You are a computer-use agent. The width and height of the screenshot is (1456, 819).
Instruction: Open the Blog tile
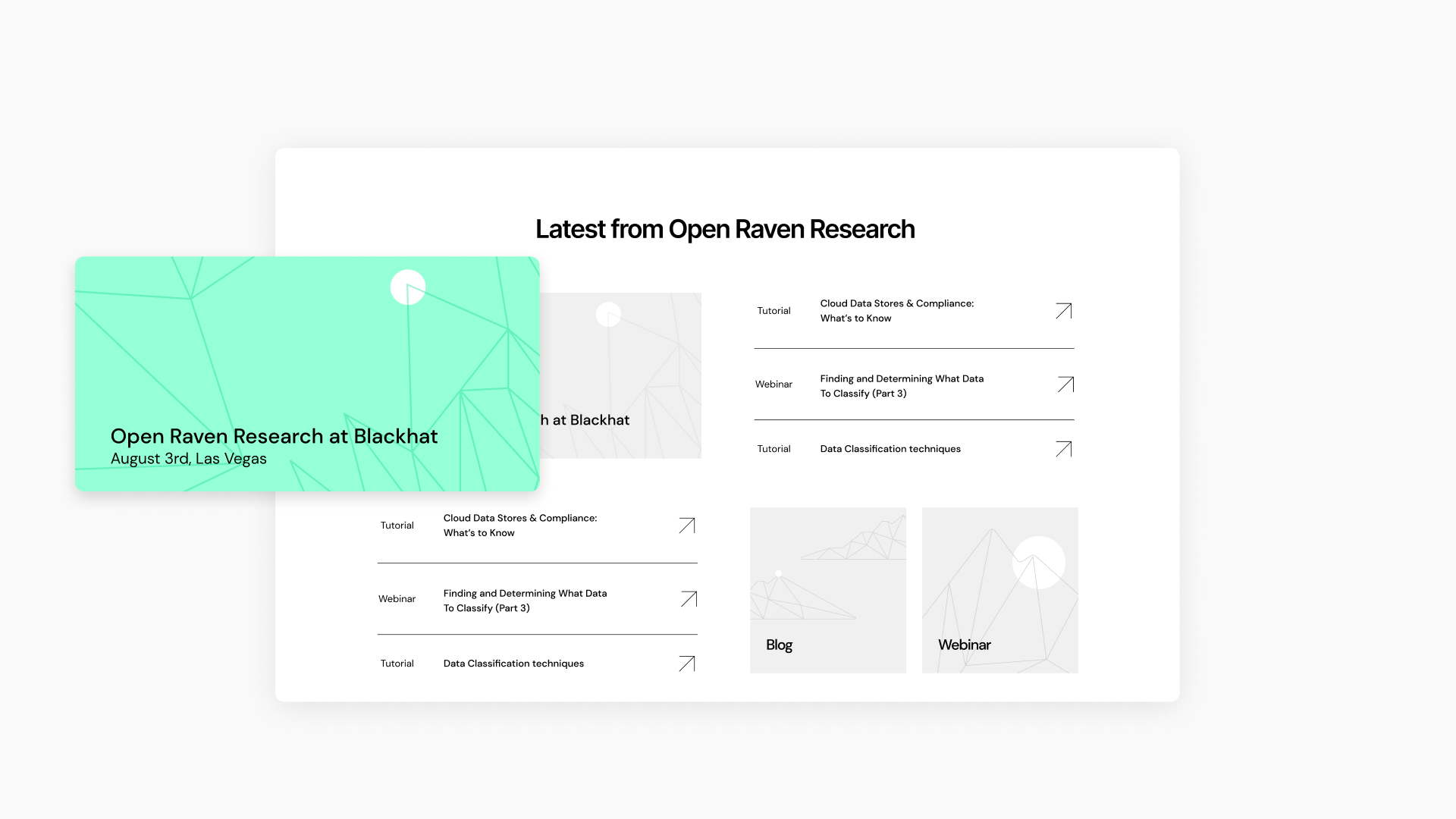(x=828, y=590)
